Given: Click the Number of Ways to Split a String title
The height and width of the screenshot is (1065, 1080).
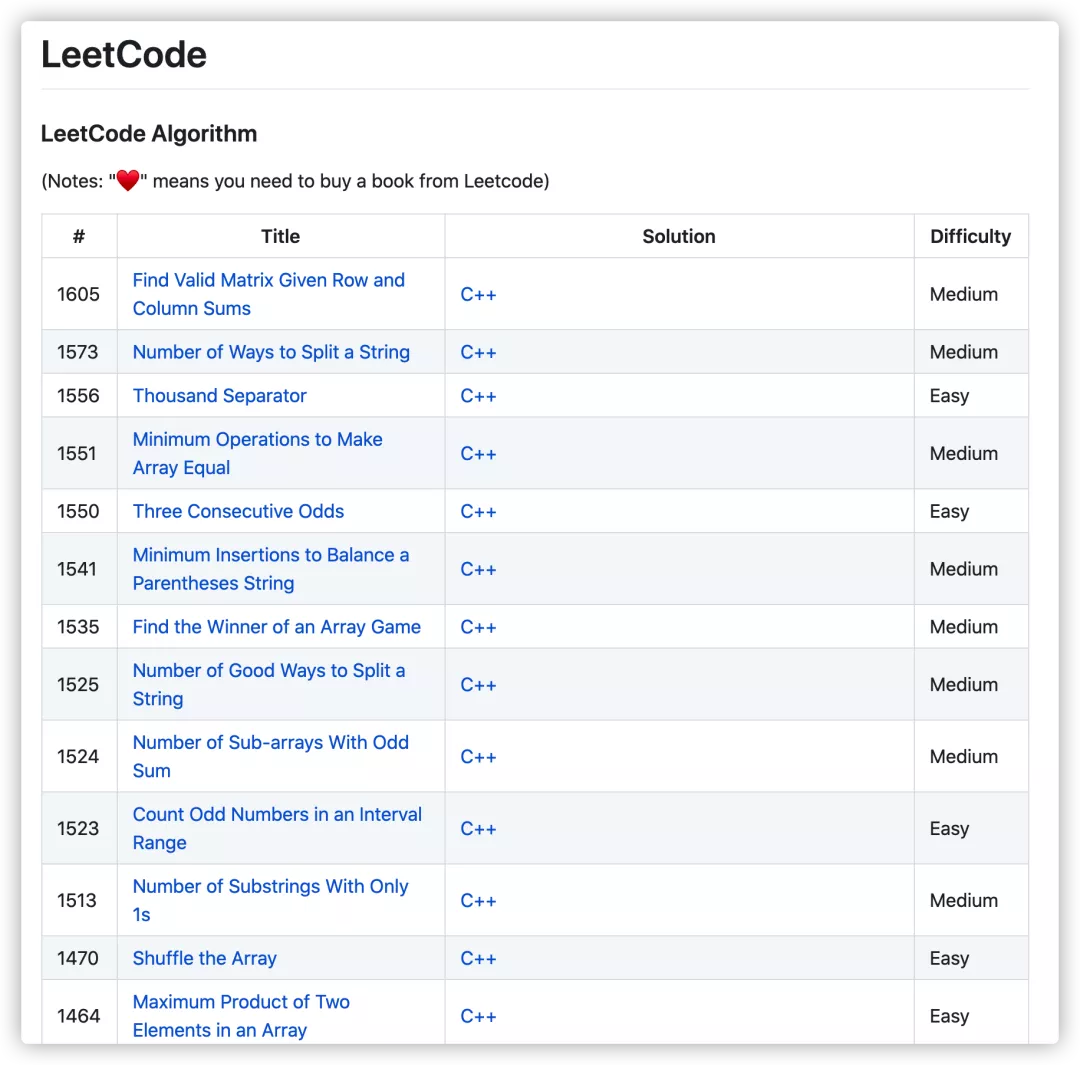Looking at the screenshot, I should tap(271, 352).
